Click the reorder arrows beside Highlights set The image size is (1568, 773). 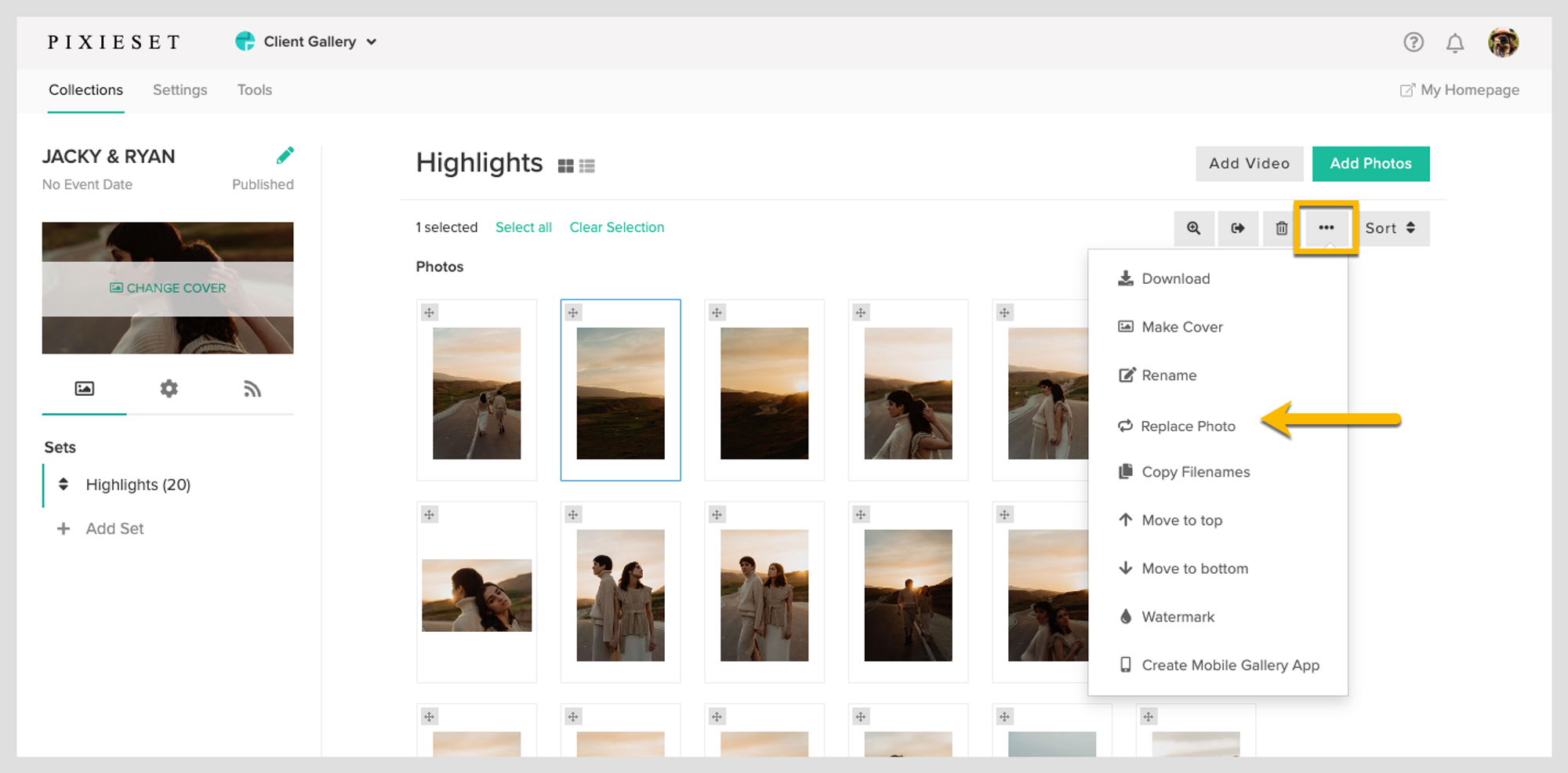[64, 484]
